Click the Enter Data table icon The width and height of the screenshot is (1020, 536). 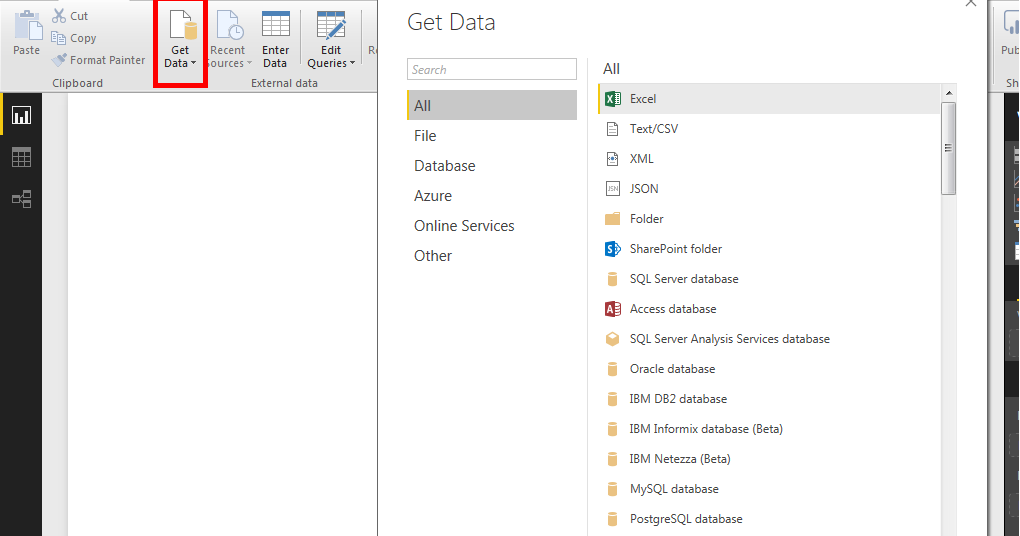pos(275,30)
